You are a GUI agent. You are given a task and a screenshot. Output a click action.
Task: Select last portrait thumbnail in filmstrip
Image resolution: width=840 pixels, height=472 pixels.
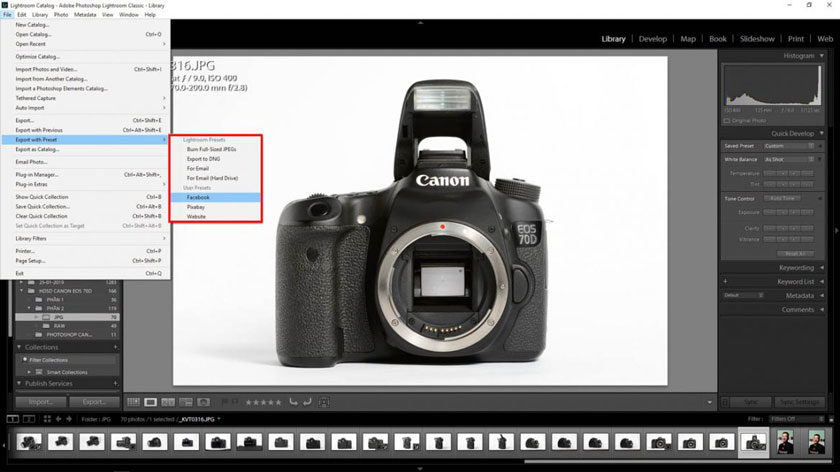(816, 442)
